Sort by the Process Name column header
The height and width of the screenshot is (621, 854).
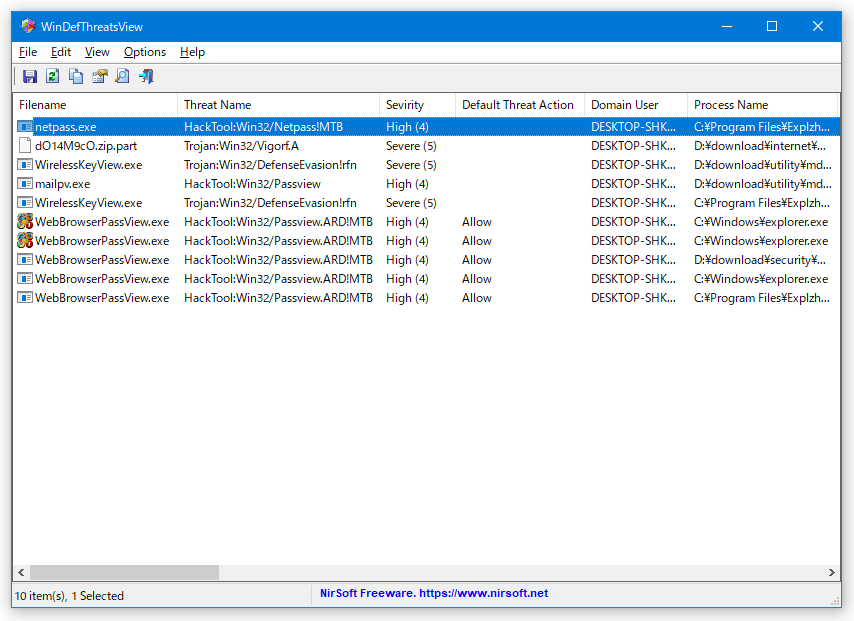point(762,105)
